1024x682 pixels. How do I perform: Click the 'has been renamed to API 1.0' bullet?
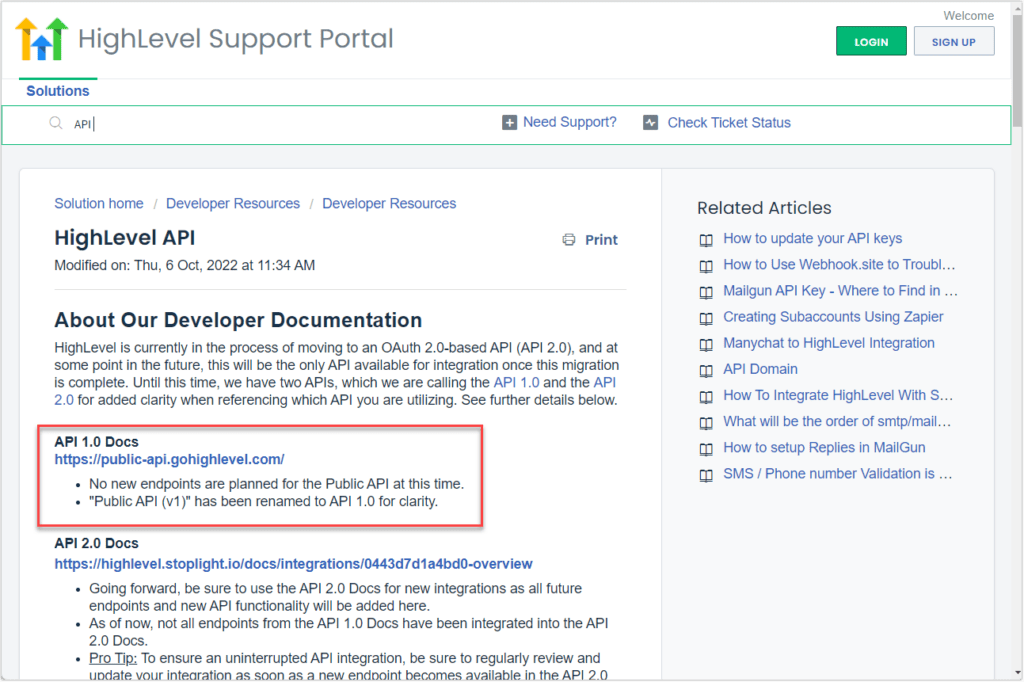click(264, 502)
